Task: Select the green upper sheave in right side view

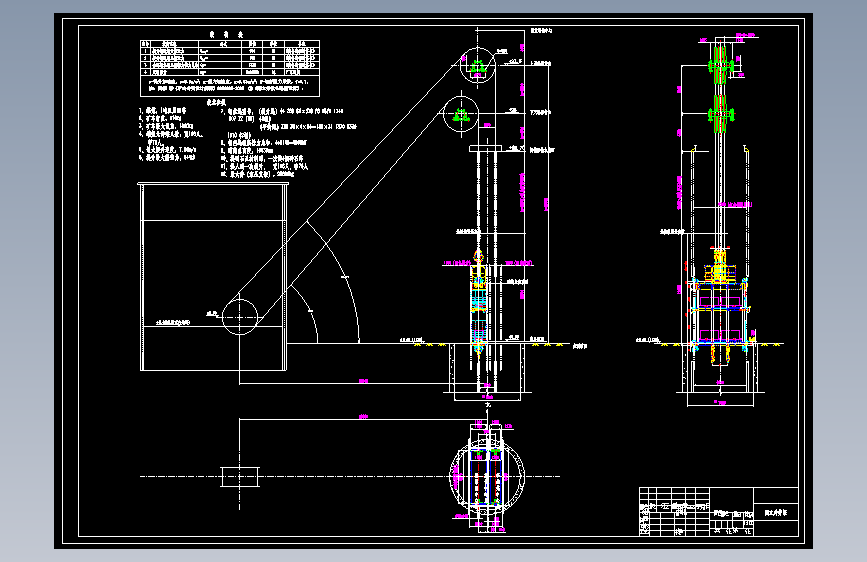Action: click(x=720, y=65)
